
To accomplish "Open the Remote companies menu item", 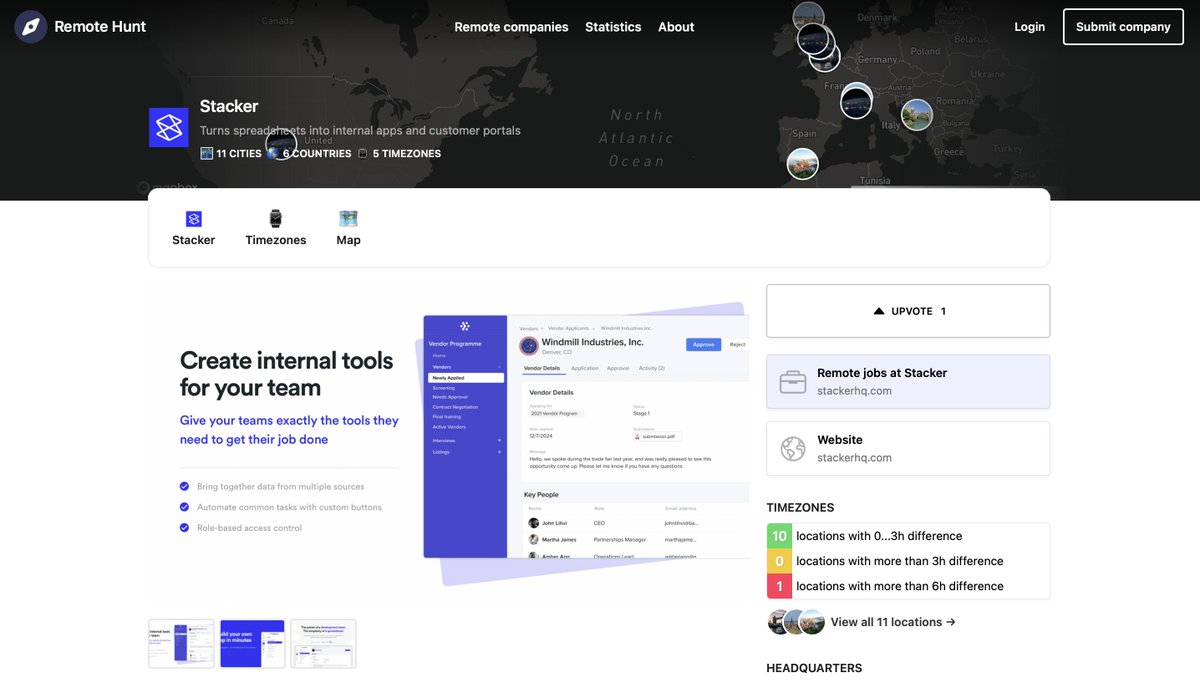I will pyautogui.click(x=511, y=27).
